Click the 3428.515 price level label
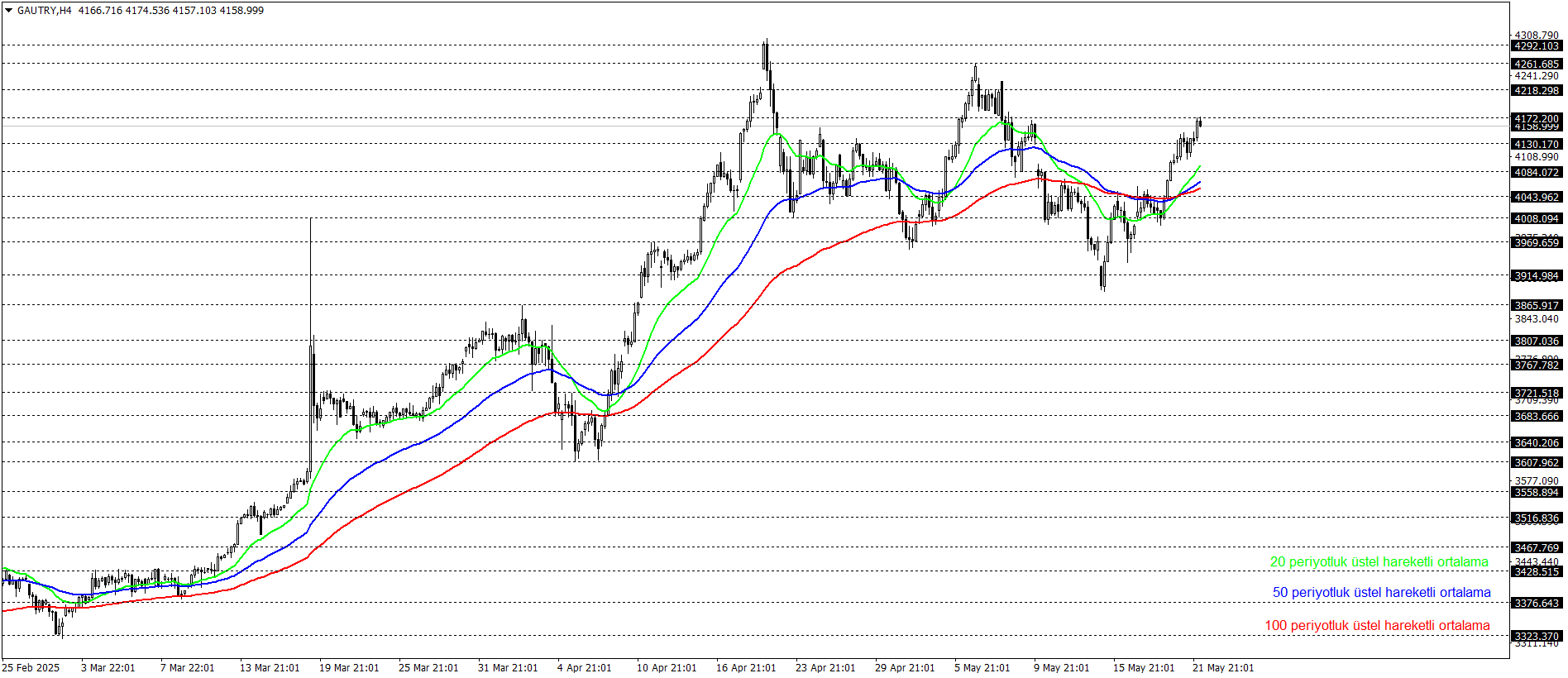Image resolution: width=1568 pixels, height=678 pixels. [1537, 572]
